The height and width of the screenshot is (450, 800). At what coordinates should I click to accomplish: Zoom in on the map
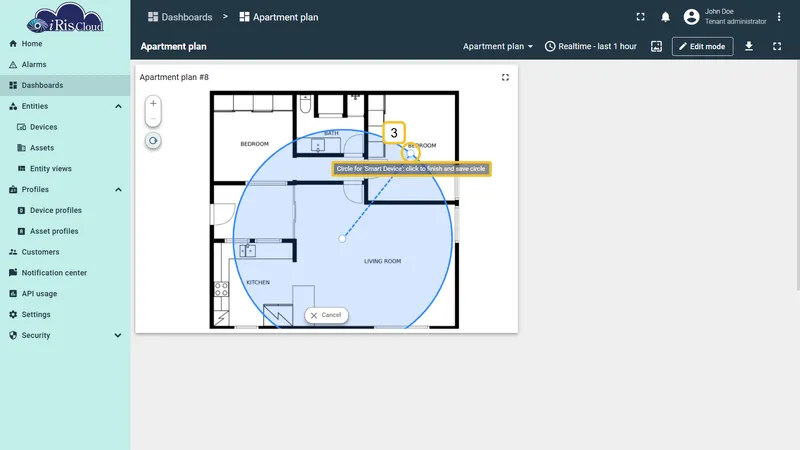click(153, 104)
